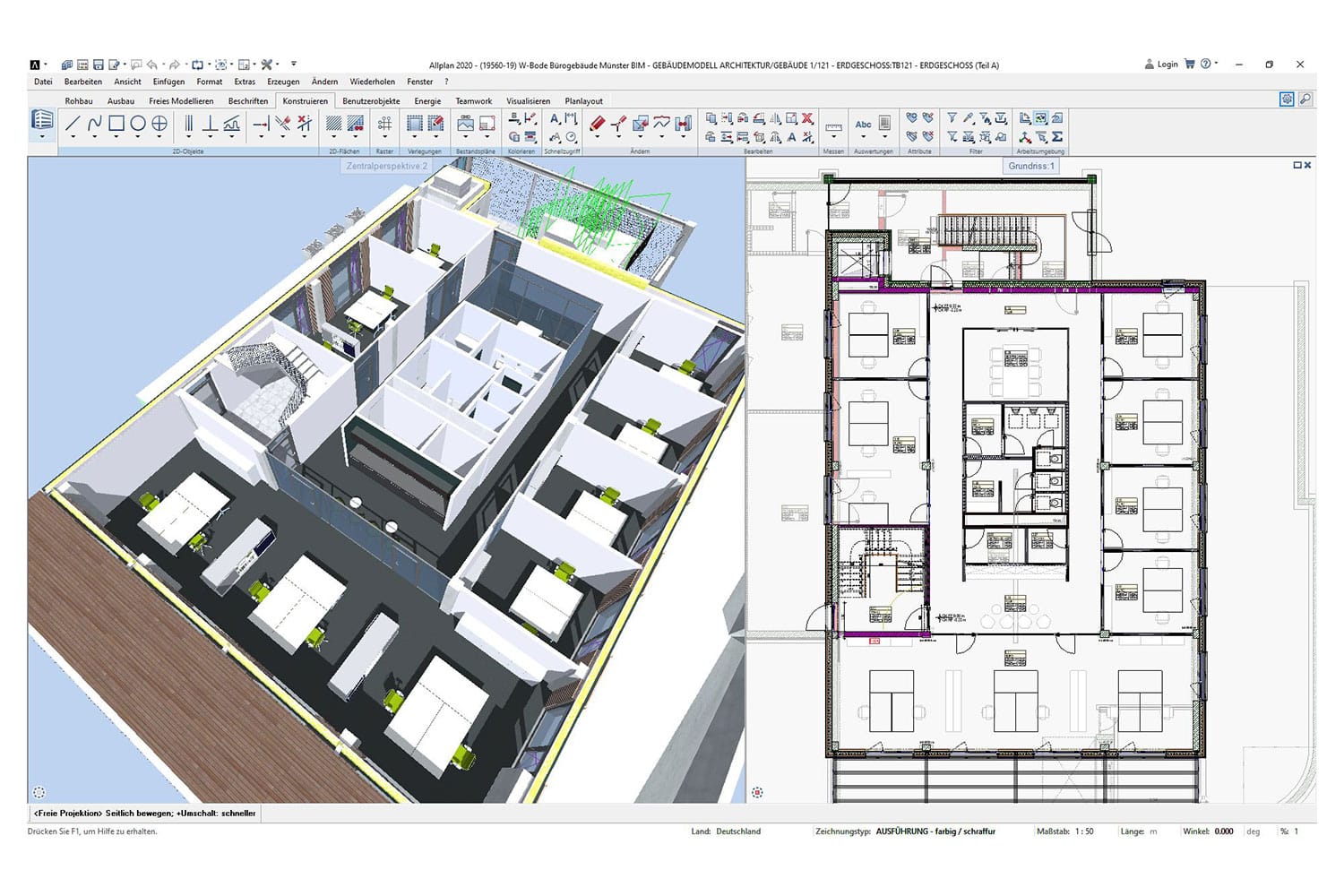Open the building structure layers panel icon
Screen dimensions: 1344x896
pyautogui.click(x=42, y=120)
